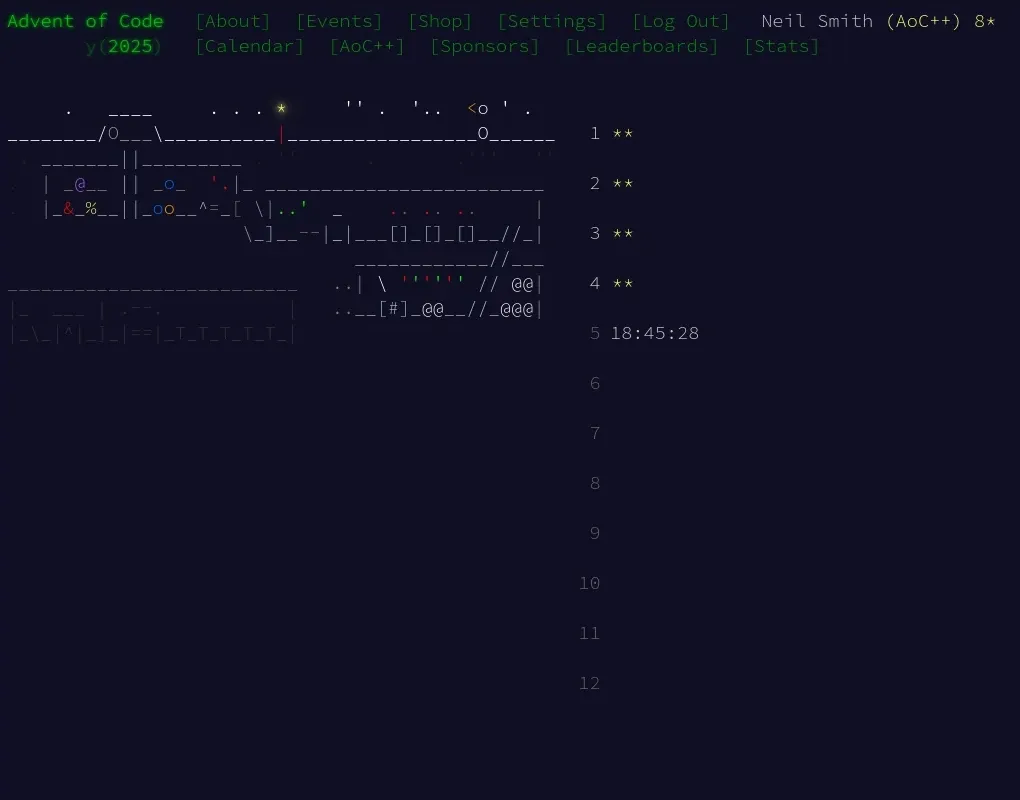
Task: View the [Stats] page
Action: (781, 45)
